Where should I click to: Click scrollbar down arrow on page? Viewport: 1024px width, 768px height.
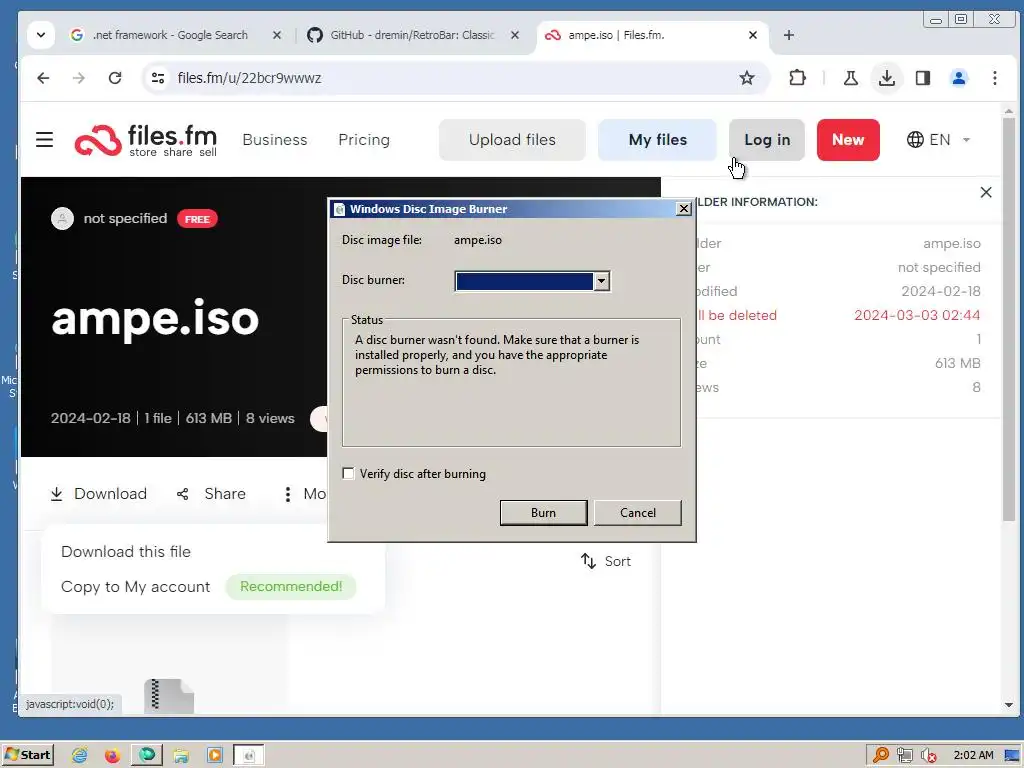click(x=1008, y=705)
